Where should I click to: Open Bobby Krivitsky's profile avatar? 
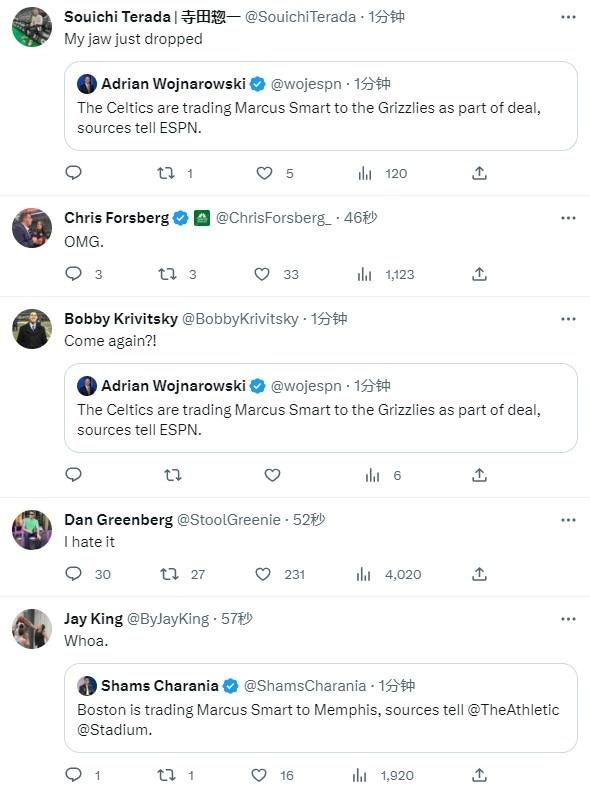(x=32, y=329)
